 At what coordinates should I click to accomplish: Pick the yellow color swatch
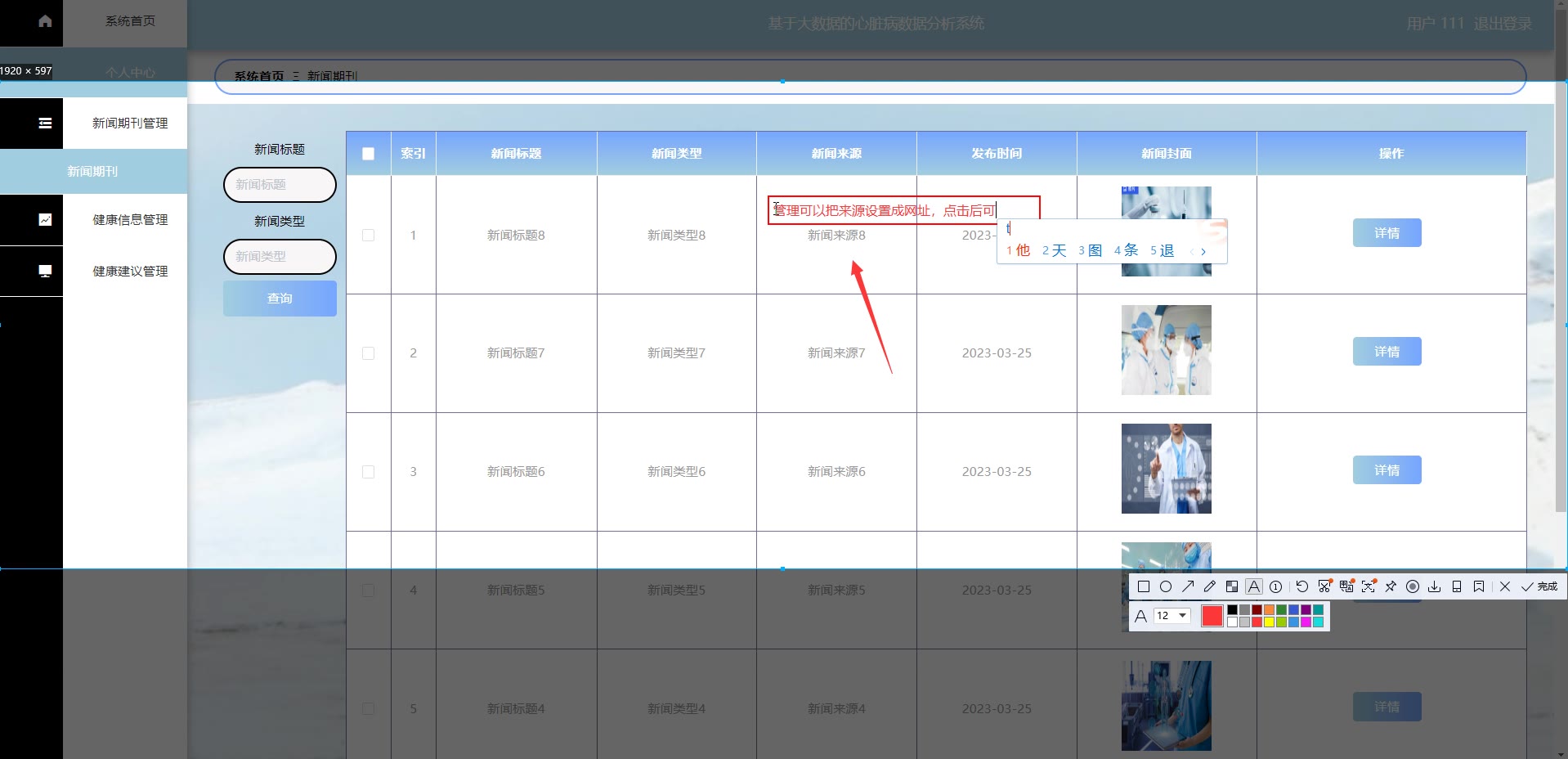(1269, 622)
